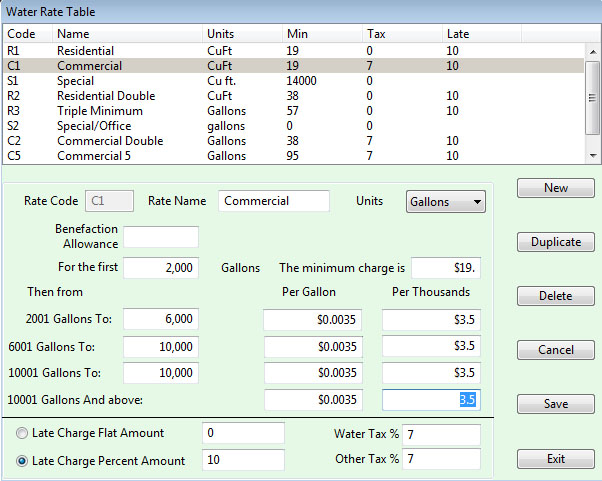Click the Late column header
The height and width of the screenshot is (481, 602).
pyautogui.click(x=481, y=34)
